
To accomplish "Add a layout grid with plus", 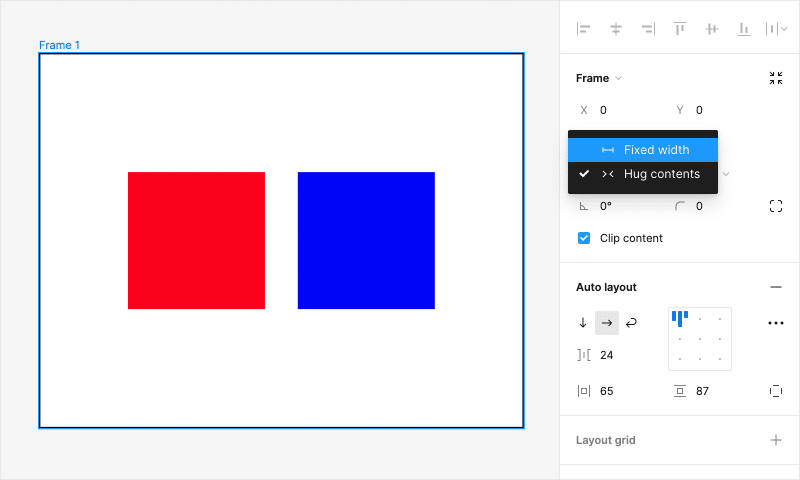I will click(x=776, y=440).
